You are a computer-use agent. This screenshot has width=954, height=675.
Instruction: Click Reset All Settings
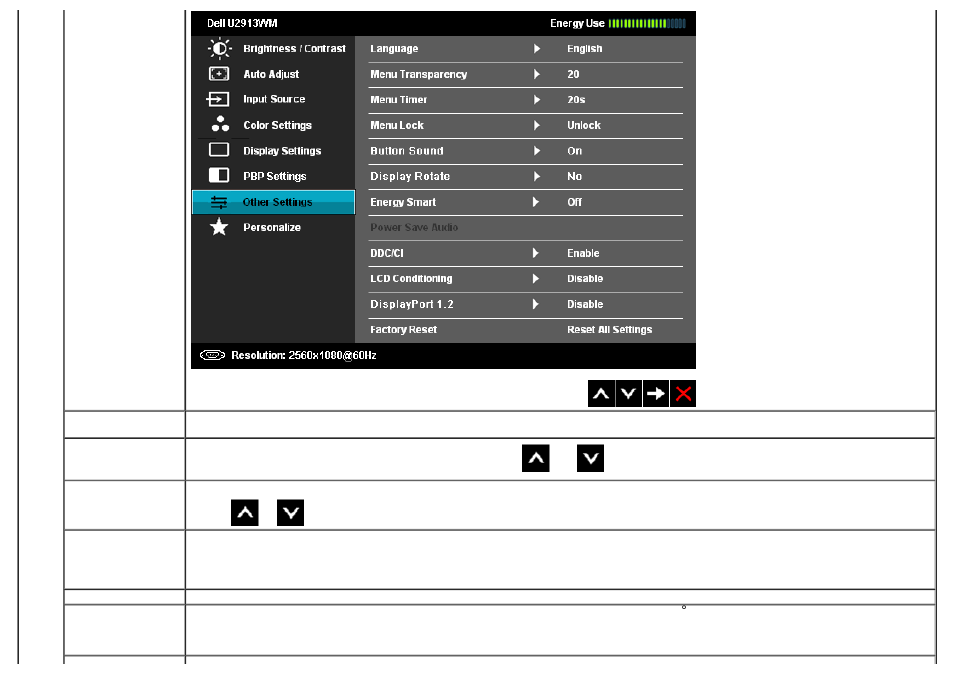[x=609, y=329]
